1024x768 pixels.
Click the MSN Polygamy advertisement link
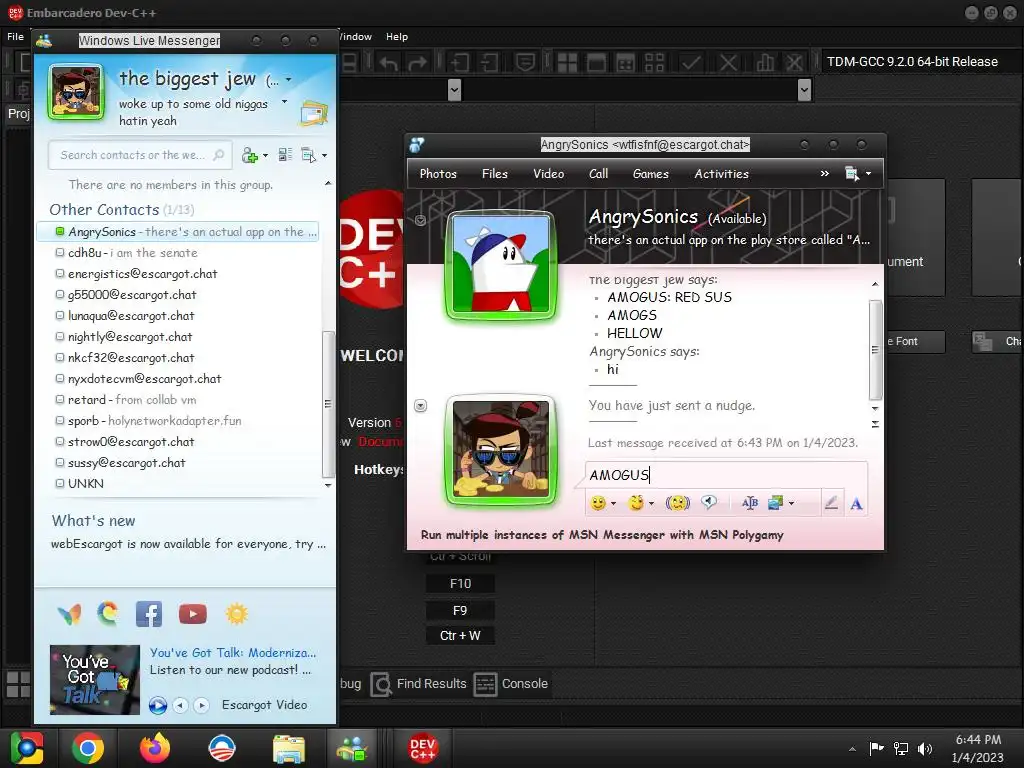pyautogui.click(x=601, y=535)
